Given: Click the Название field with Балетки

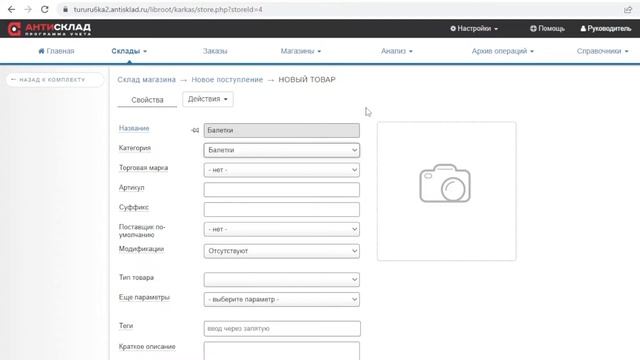Looking at the screenshot, I should pos(282,130).
